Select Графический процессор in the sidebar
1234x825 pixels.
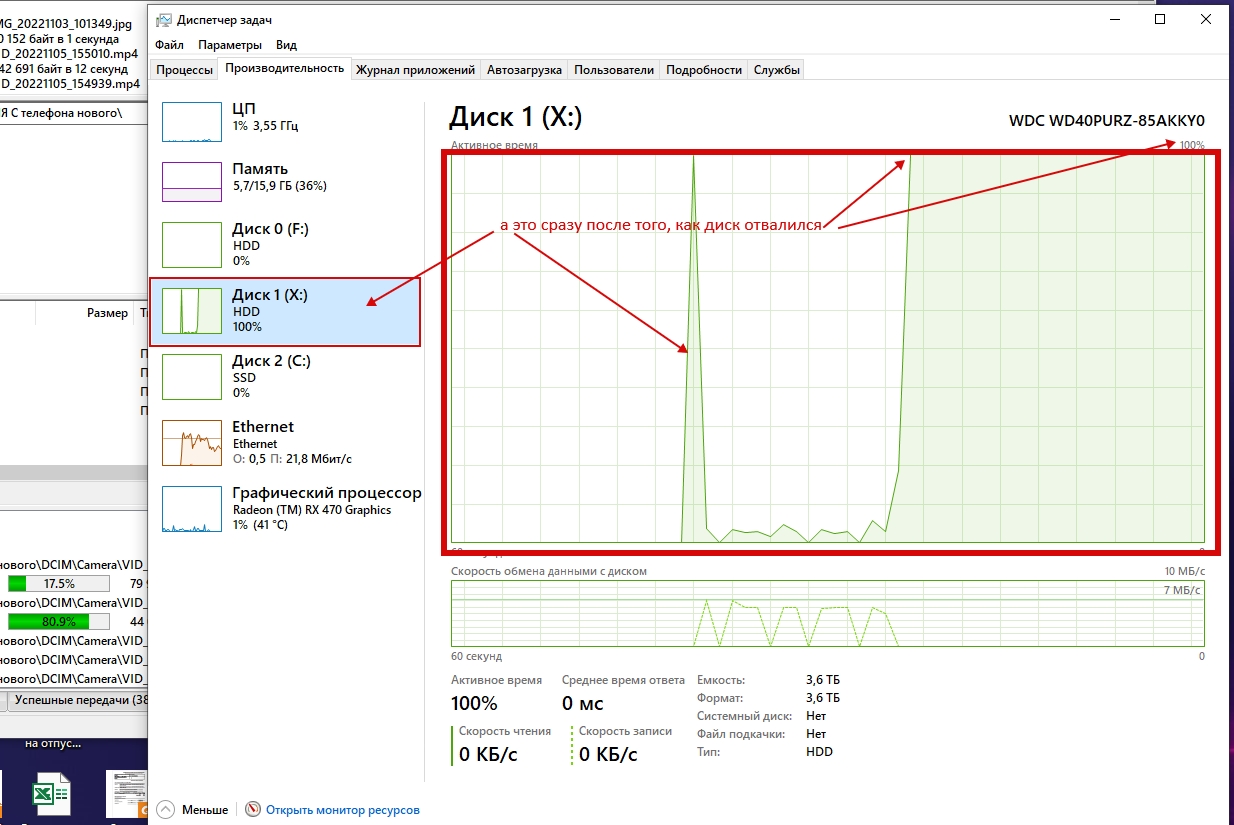click(x=285, y=508)
